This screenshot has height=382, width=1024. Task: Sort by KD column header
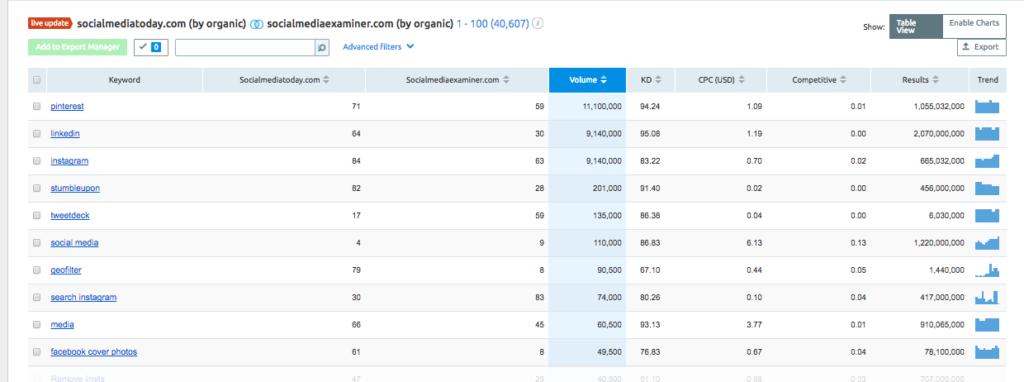pyautogui.click(x=650, y=80)
